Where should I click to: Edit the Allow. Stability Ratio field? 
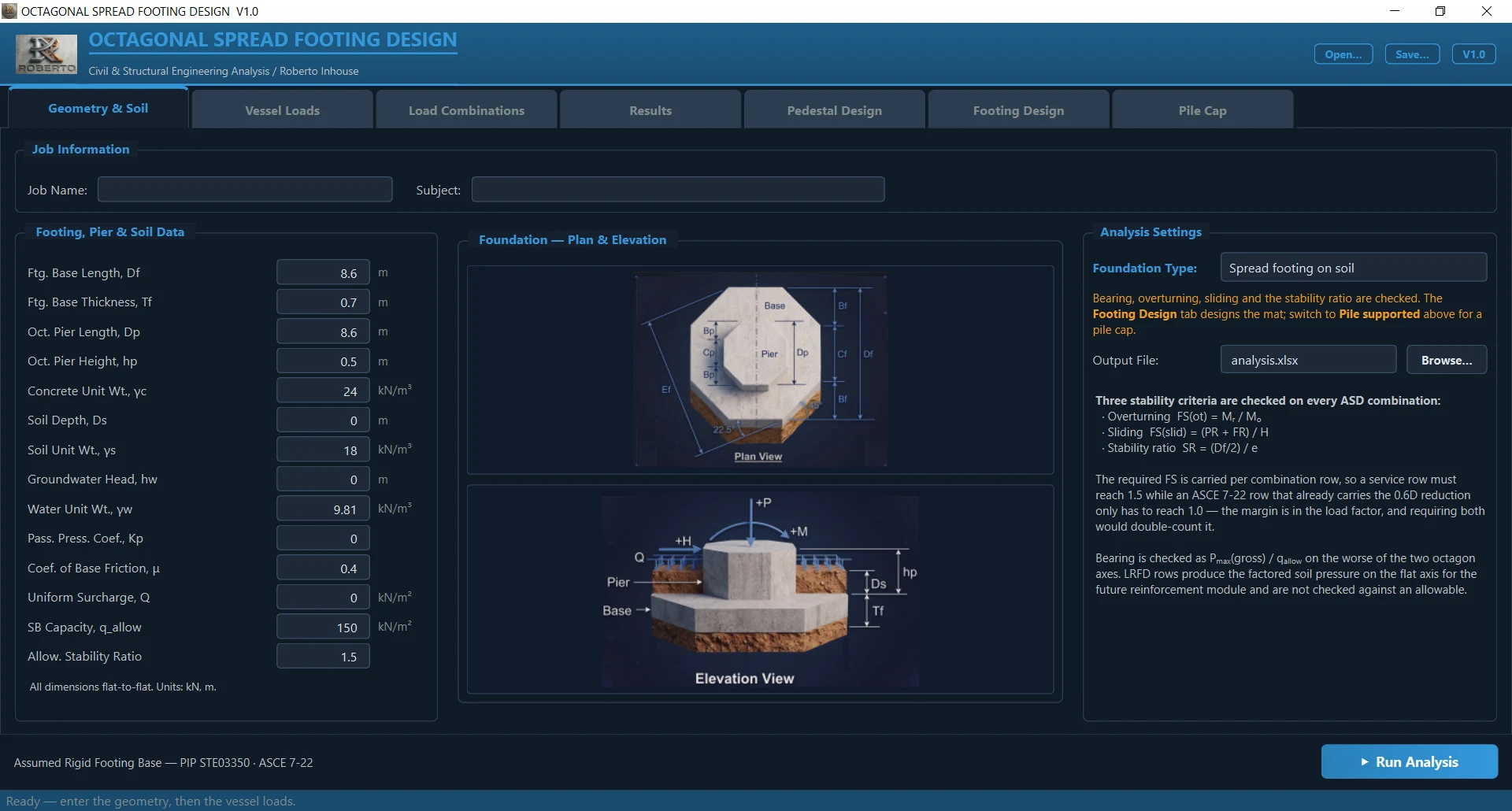[323, 657]
